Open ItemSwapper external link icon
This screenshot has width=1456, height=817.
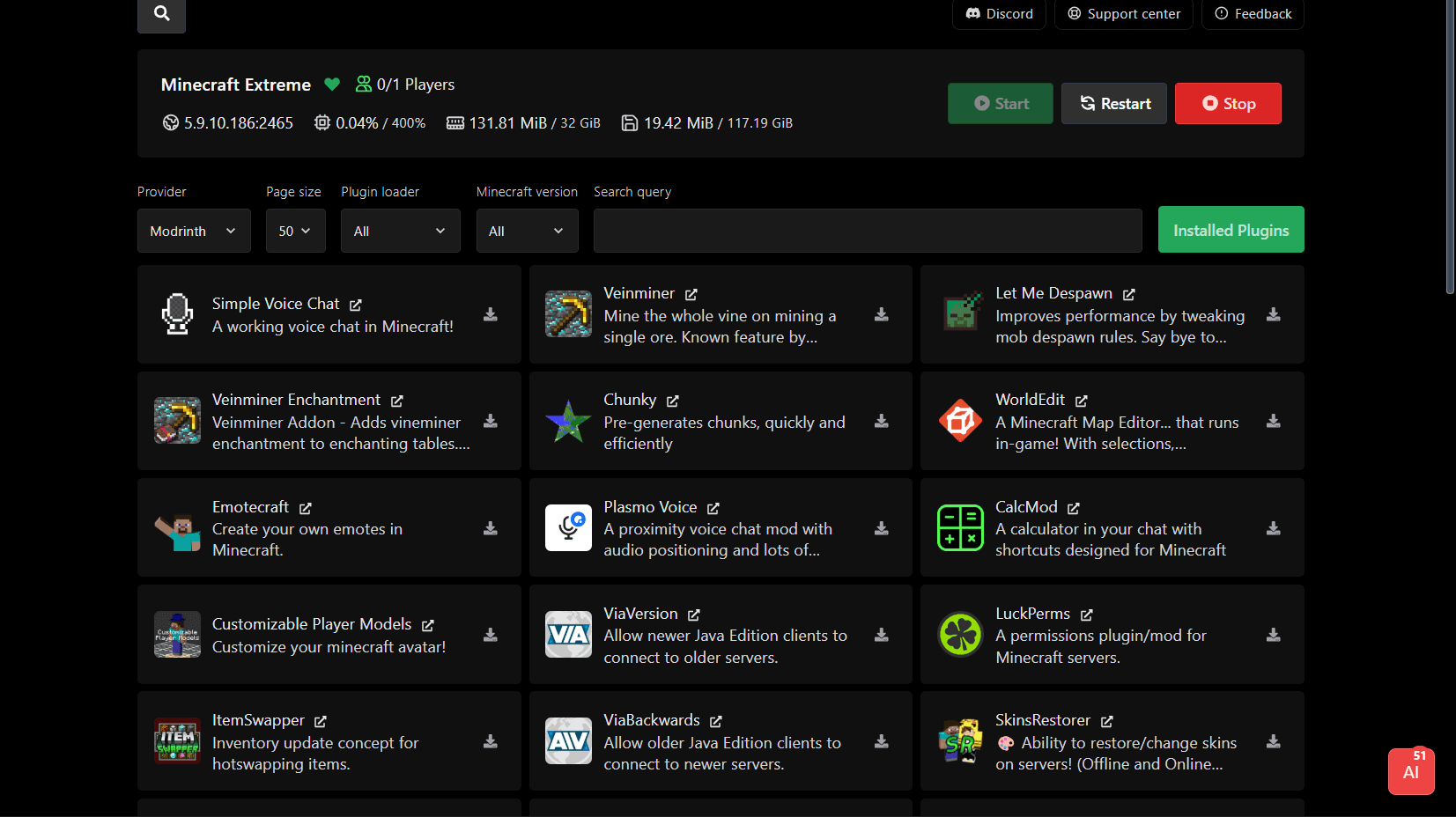pos(321,721)
